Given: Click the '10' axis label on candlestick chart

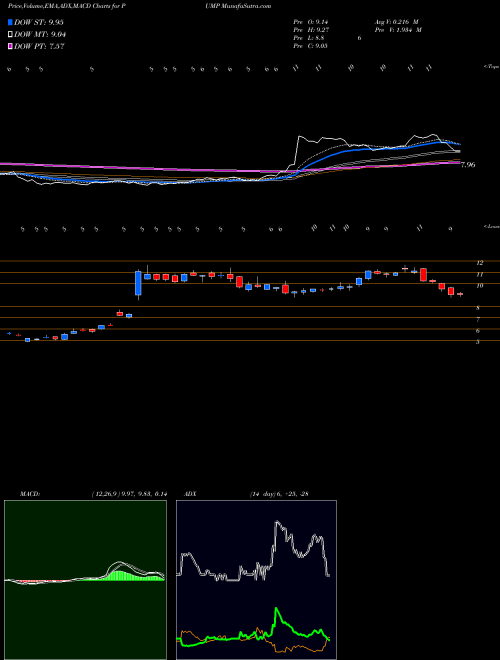Looking at the screenshot, I should (x=479, y=286).
